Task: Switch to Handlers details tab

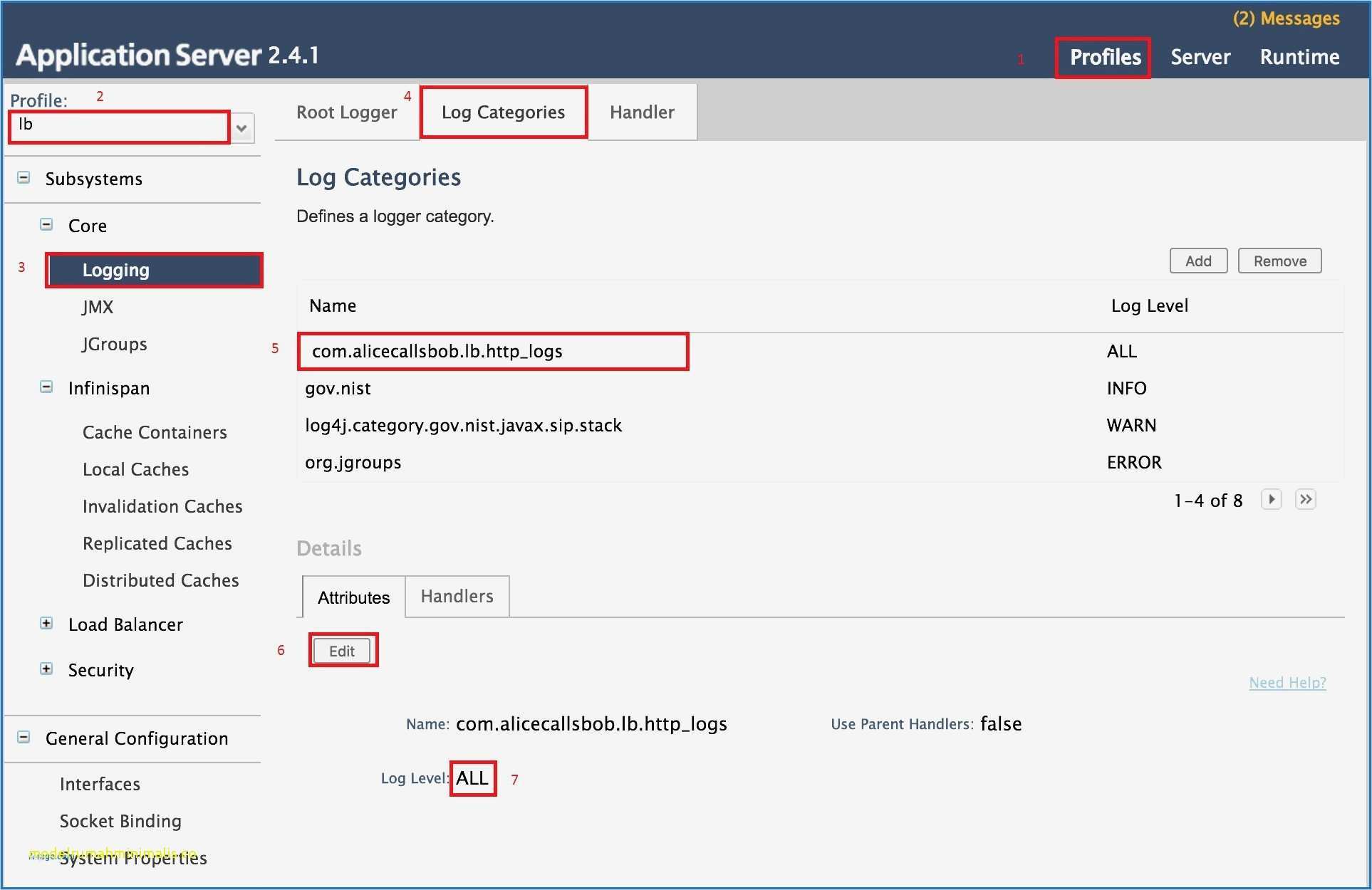Action: click(x=457, y=597)
